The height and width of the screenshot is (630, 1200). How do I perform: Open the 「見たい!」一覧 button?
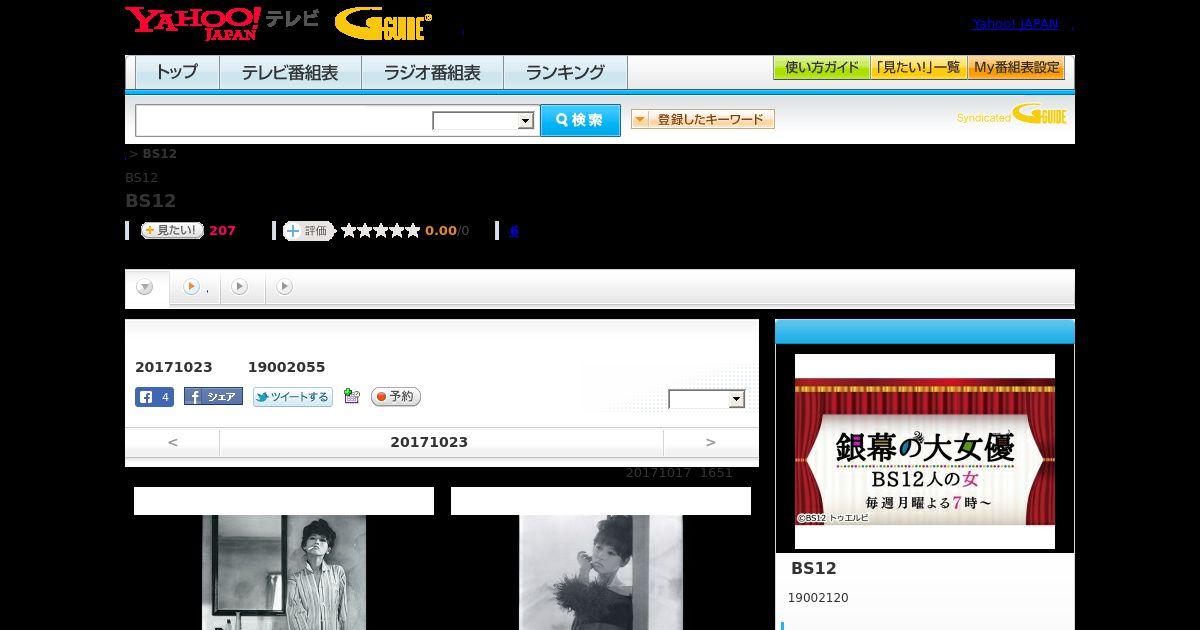[919, 68]
